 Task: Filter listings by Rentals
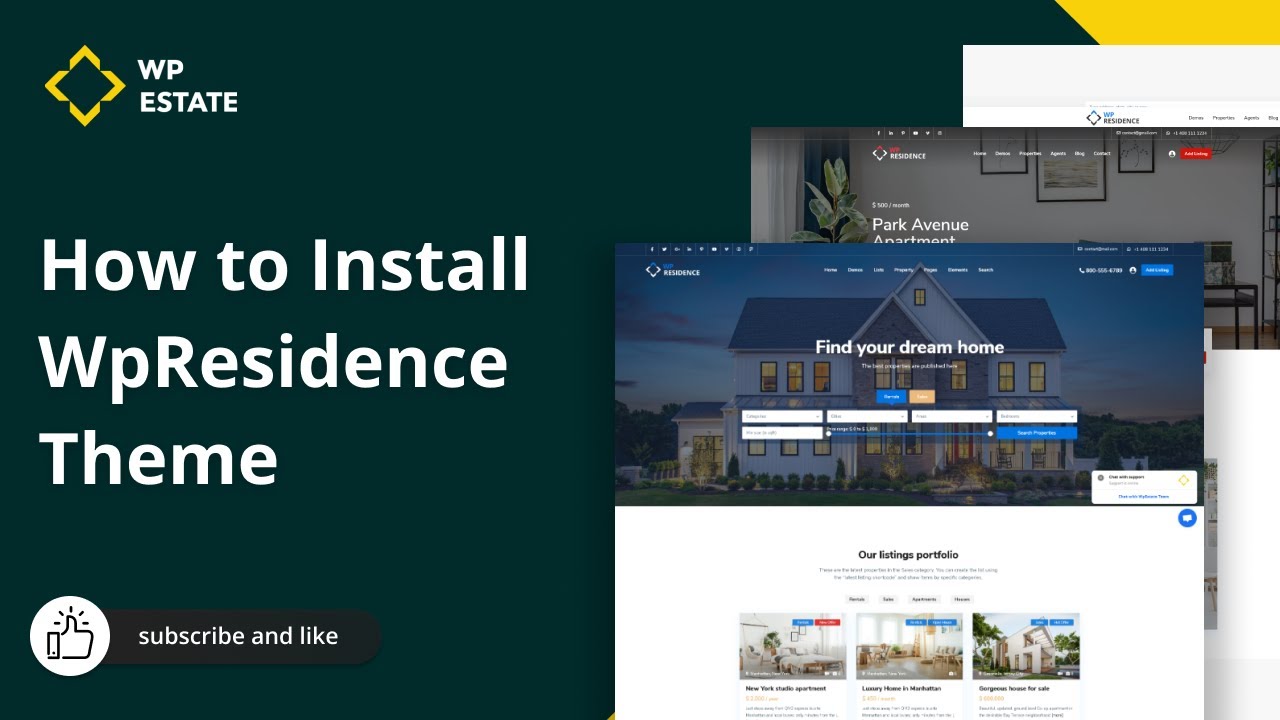[x=856, y=599]
